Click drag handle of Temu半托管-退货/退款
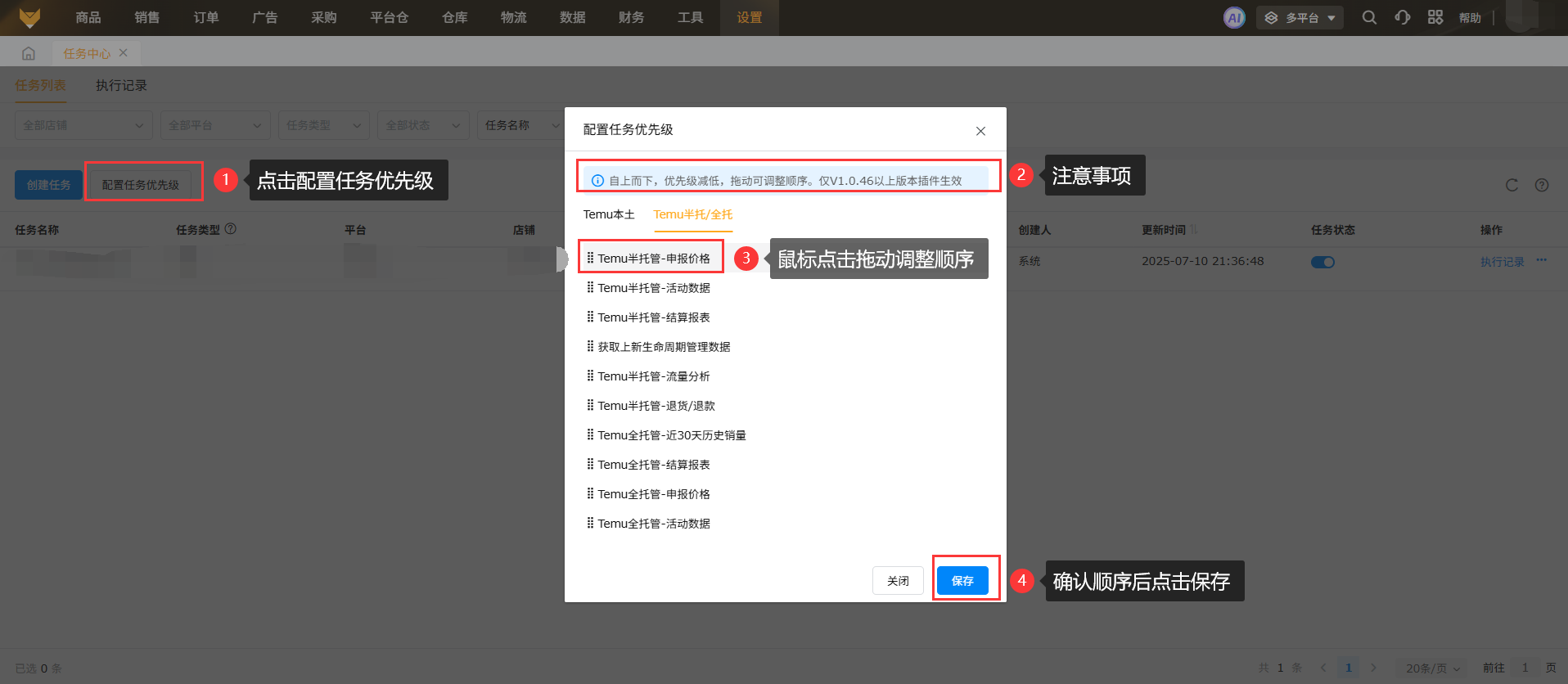Screen dimensions: 1568x684 590,405
